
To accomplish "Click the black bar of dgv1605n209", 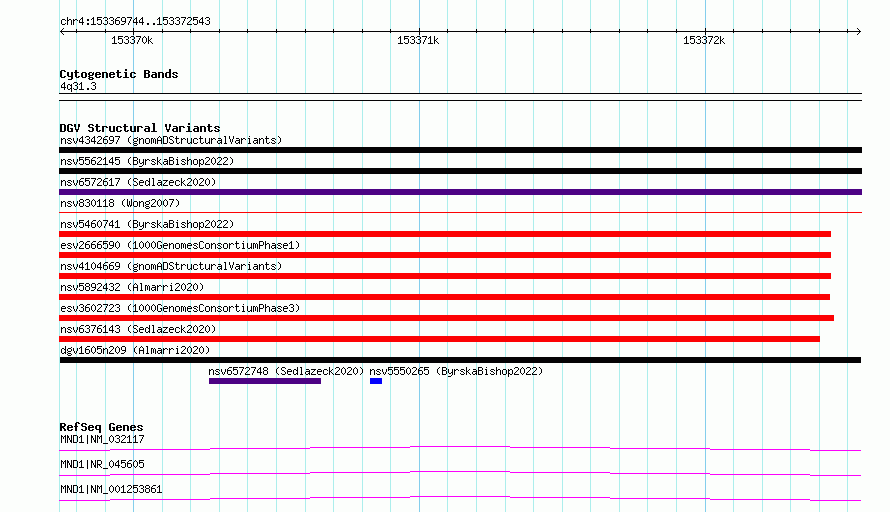I will [460, 360].
